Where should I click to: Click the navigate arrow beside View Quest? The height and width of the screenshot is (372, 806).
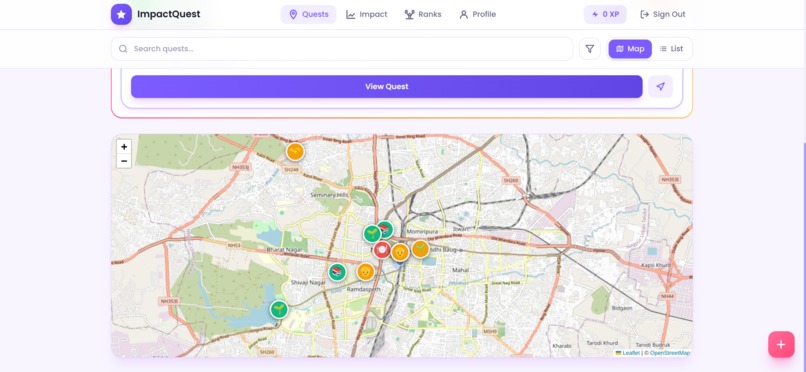[x=661, y=86]
